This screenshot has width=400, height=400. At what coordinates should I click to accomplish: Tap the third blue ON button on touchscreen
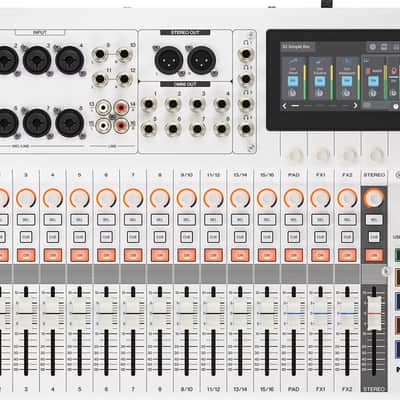[347, 81]
